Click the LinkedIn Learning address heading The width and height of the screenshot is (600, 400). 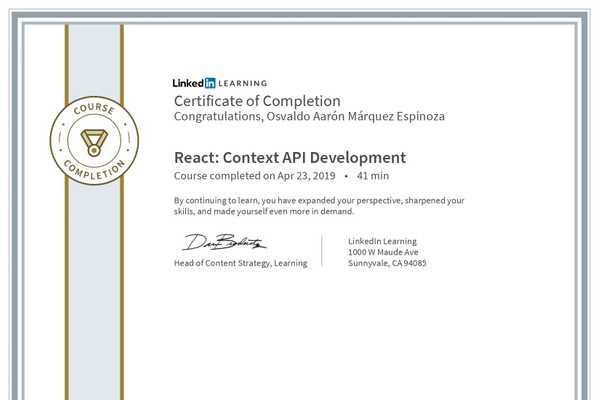382,241
